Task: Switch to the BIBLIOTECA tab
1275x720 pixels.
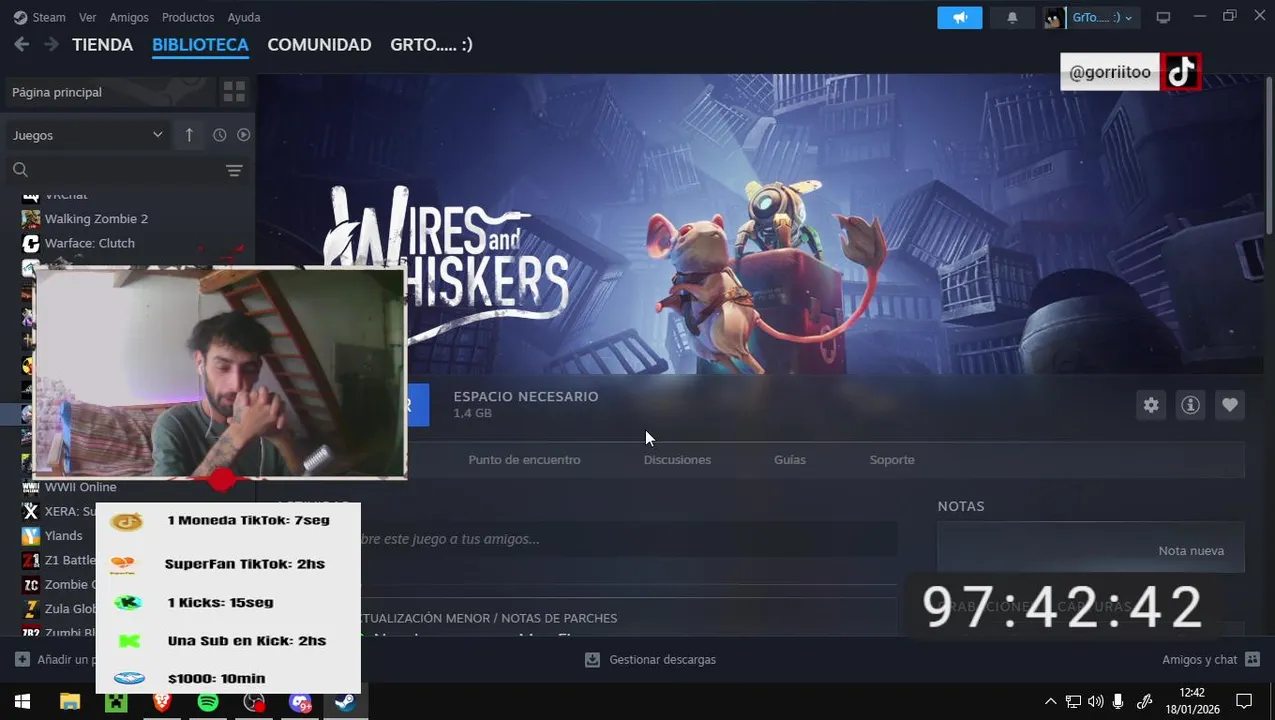Action: coord(200,45)
